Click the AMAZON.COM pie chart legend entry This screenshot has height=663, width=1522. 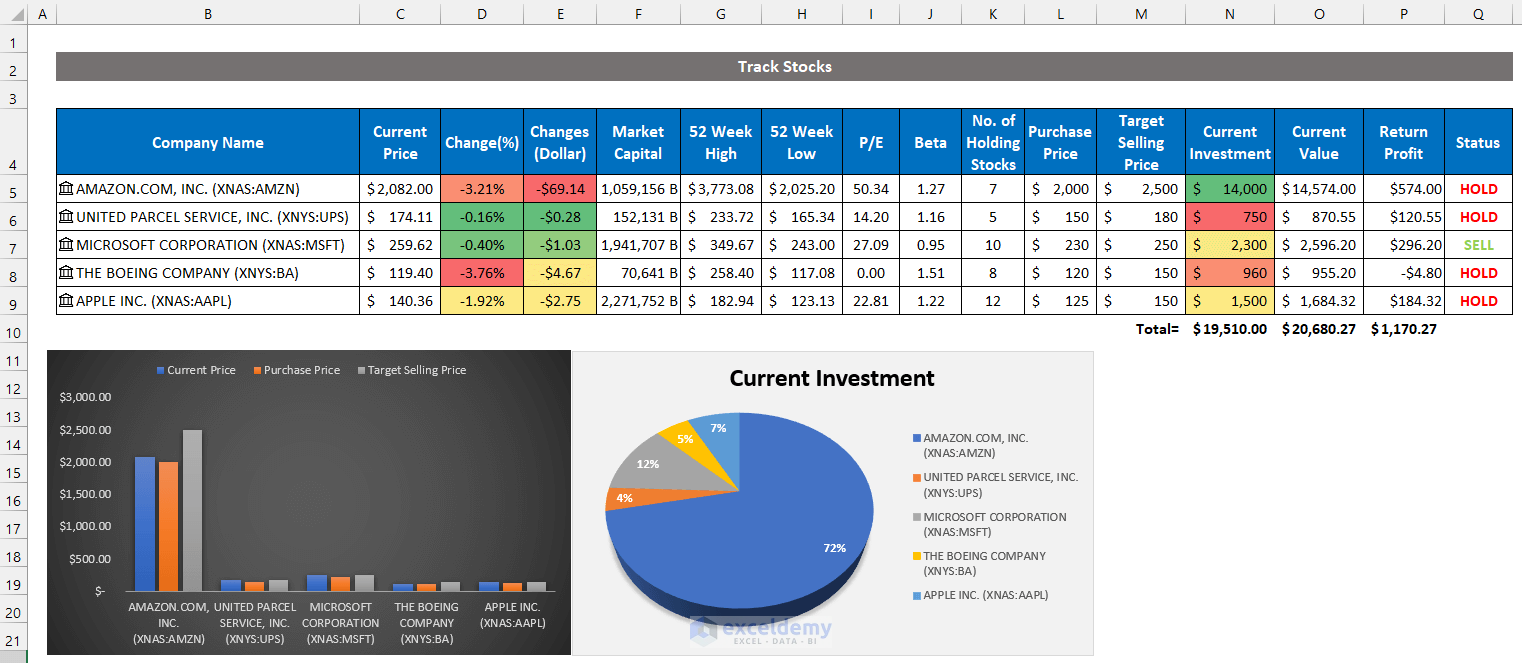pos(976,446)
